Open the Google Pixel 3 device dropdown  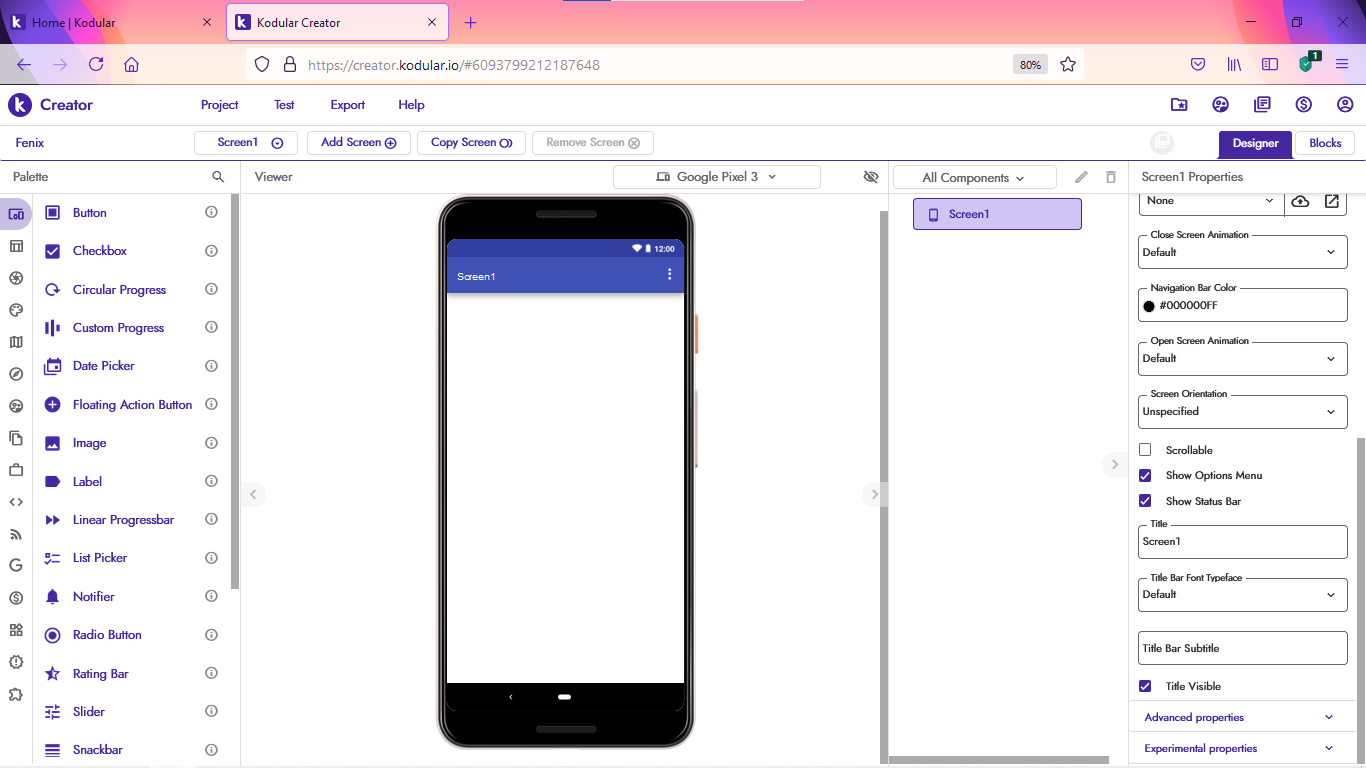click(716, 177)
